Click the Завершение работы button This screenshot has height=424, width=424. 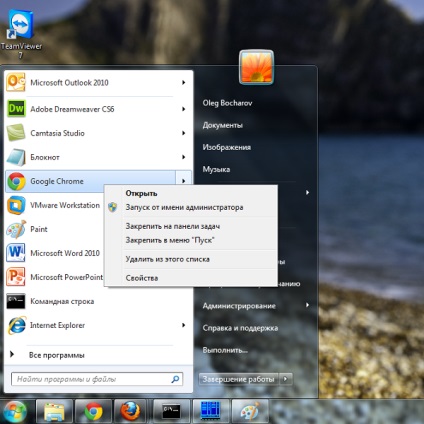[239, 379]
